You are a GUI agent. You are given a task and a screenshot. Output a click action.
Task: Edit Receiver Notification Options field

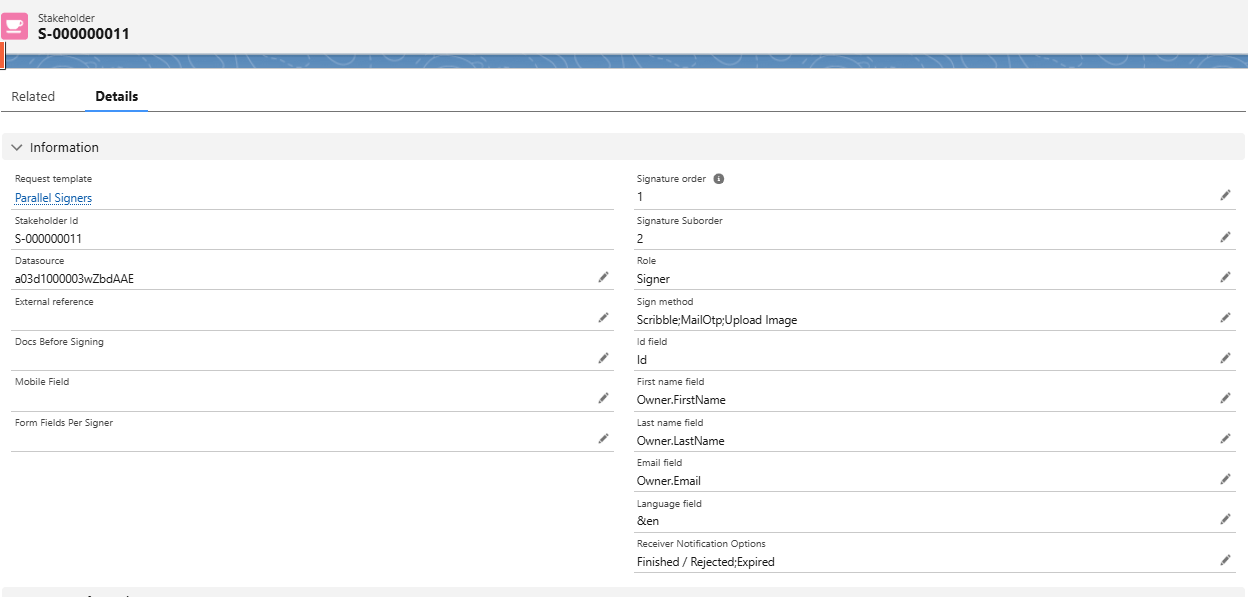click(1225, 560)
